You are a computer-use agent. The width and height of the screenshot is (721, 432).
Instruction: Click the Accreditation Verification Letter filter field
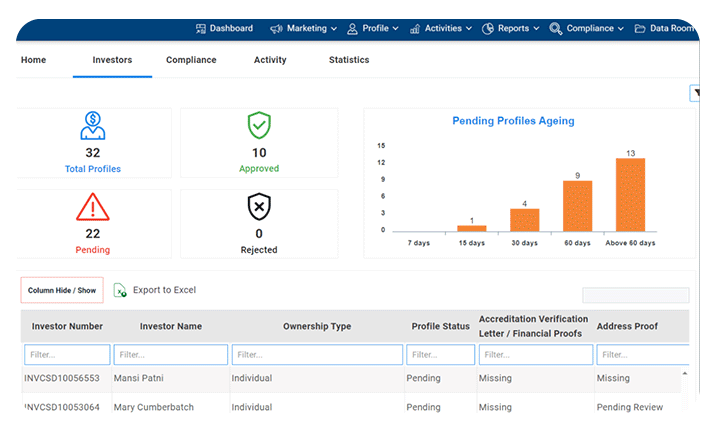click(x=536, y=355)
